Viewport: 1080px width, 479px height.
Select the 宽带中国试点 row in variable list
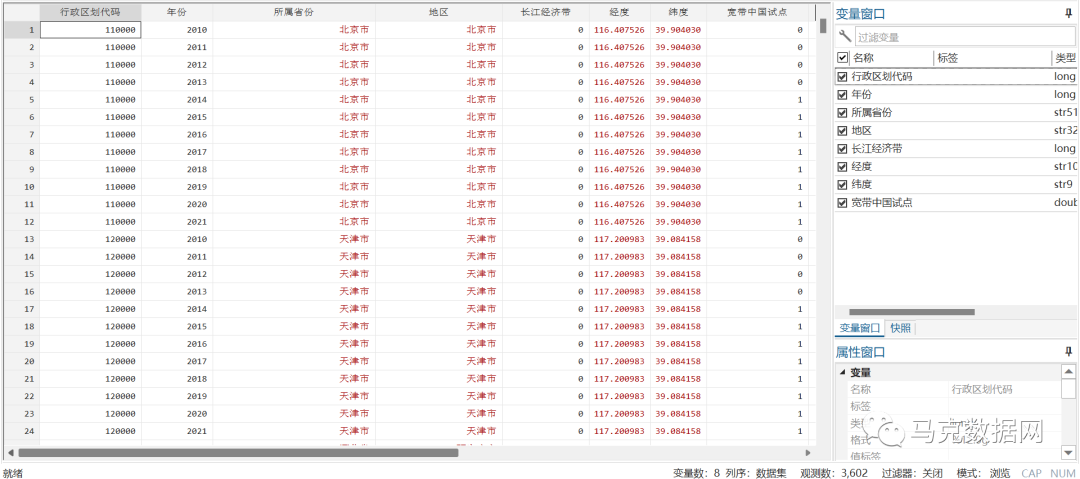tap(957, 203)
